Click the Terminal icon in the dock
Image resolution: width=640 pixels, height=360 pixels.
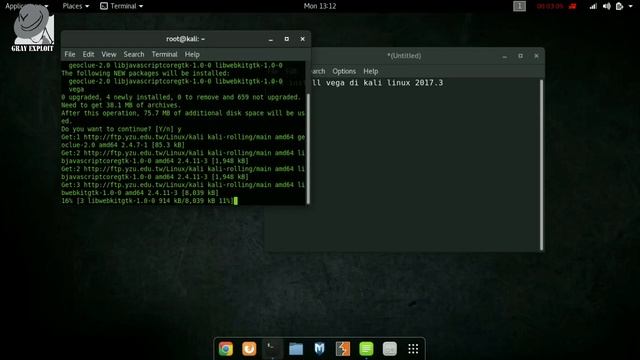coord(273,349)
